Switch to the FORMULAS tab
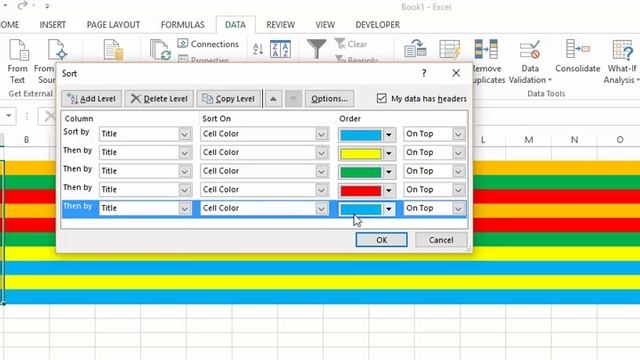 click(x=182, y=25)
